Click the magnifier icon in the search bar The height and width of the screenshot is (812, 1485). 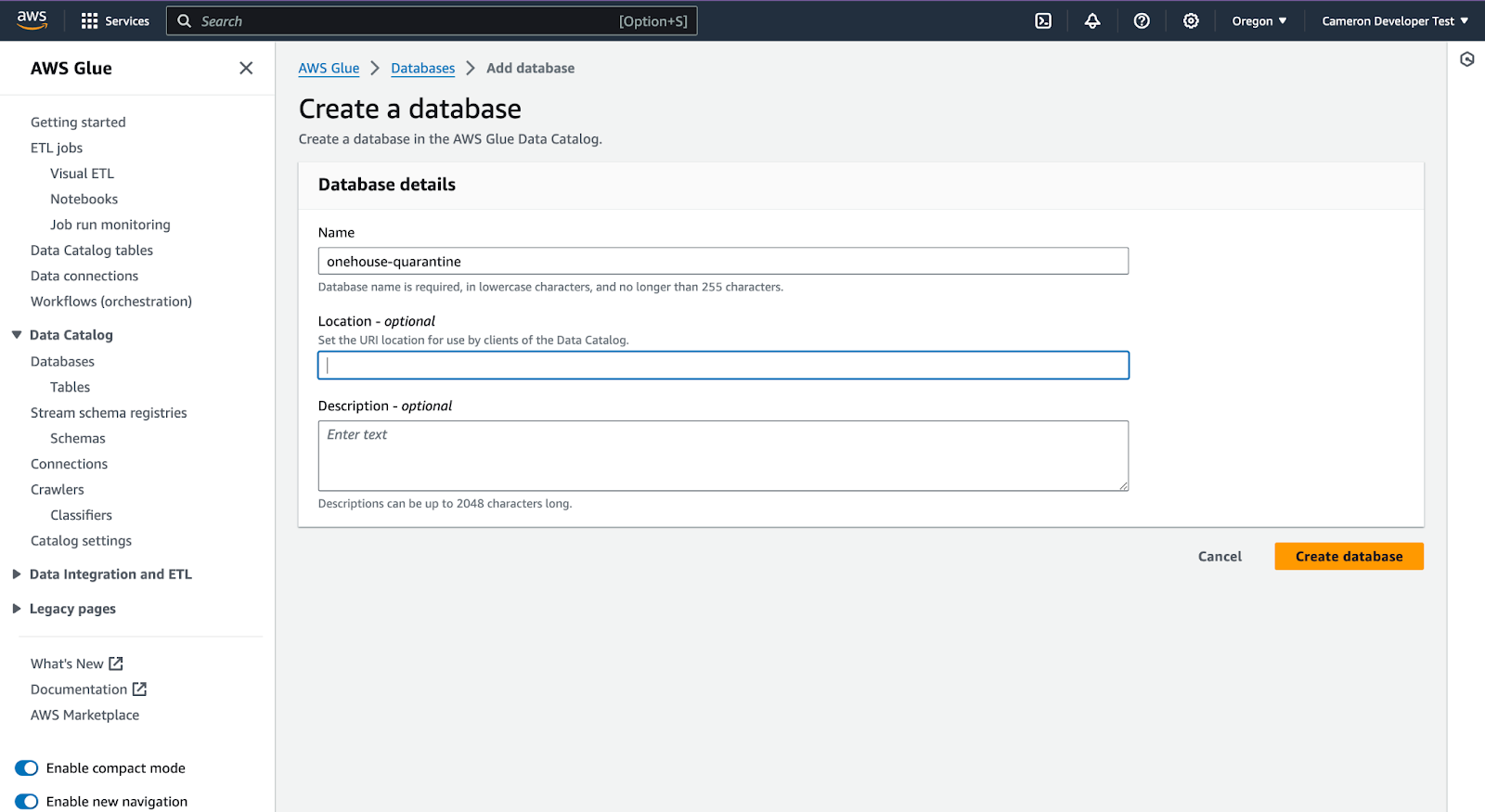point(184,20)
